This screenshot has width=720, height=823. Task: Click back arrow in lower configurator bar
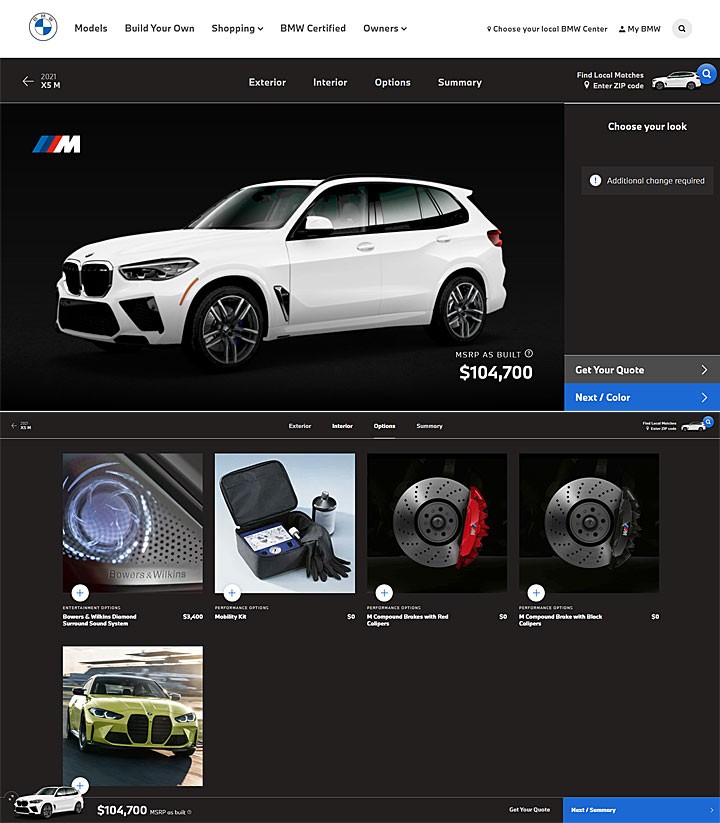point(14,426)
